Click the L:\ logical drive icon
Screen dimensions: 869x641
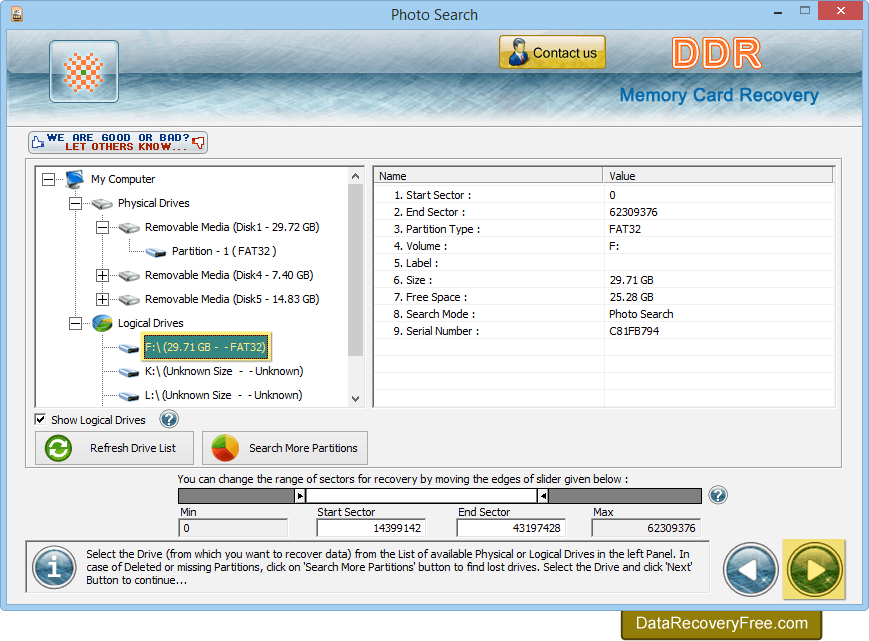[129, 396]
